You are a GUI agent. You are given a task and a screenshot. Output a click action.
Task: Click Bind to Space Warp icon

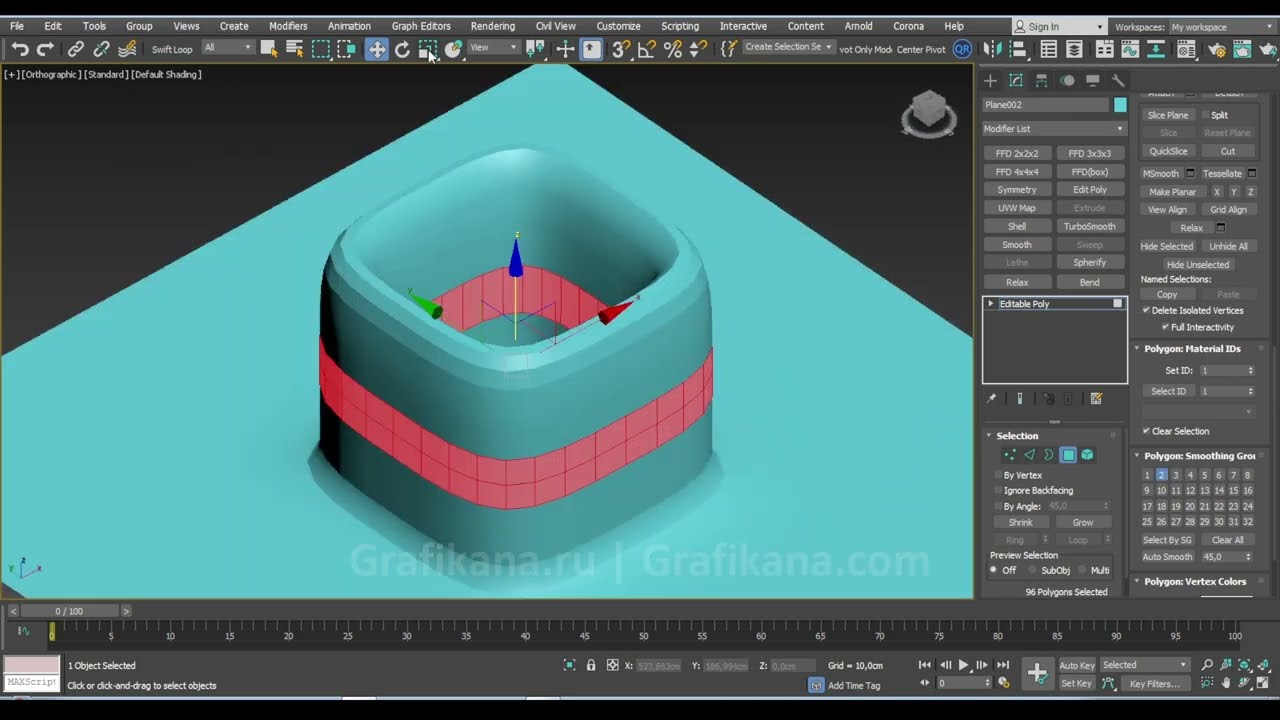(x=128, y=48)
